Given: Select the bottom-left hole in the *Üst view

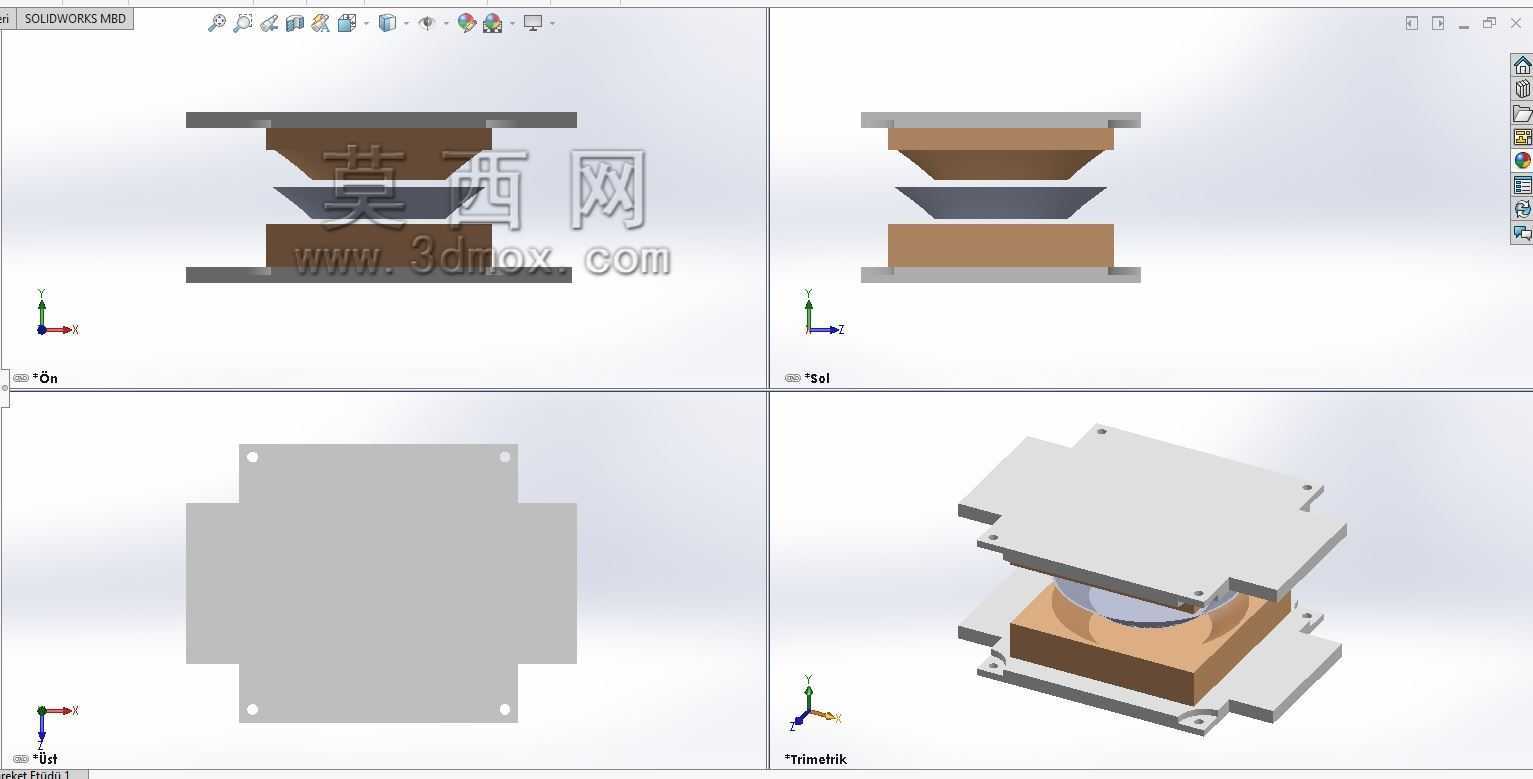Looking at the screenshot, I should click(252, 709).
